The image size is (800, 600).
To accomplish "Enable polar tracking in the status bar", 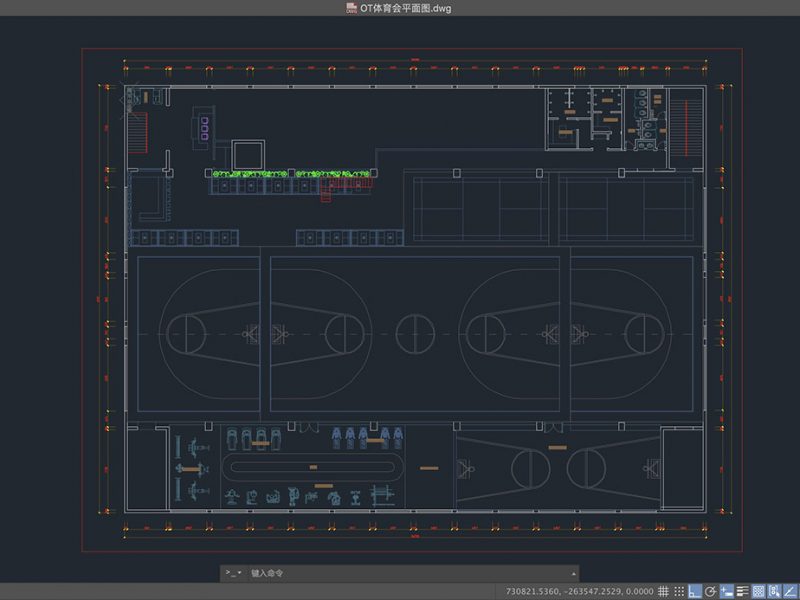I will (711, 591).
